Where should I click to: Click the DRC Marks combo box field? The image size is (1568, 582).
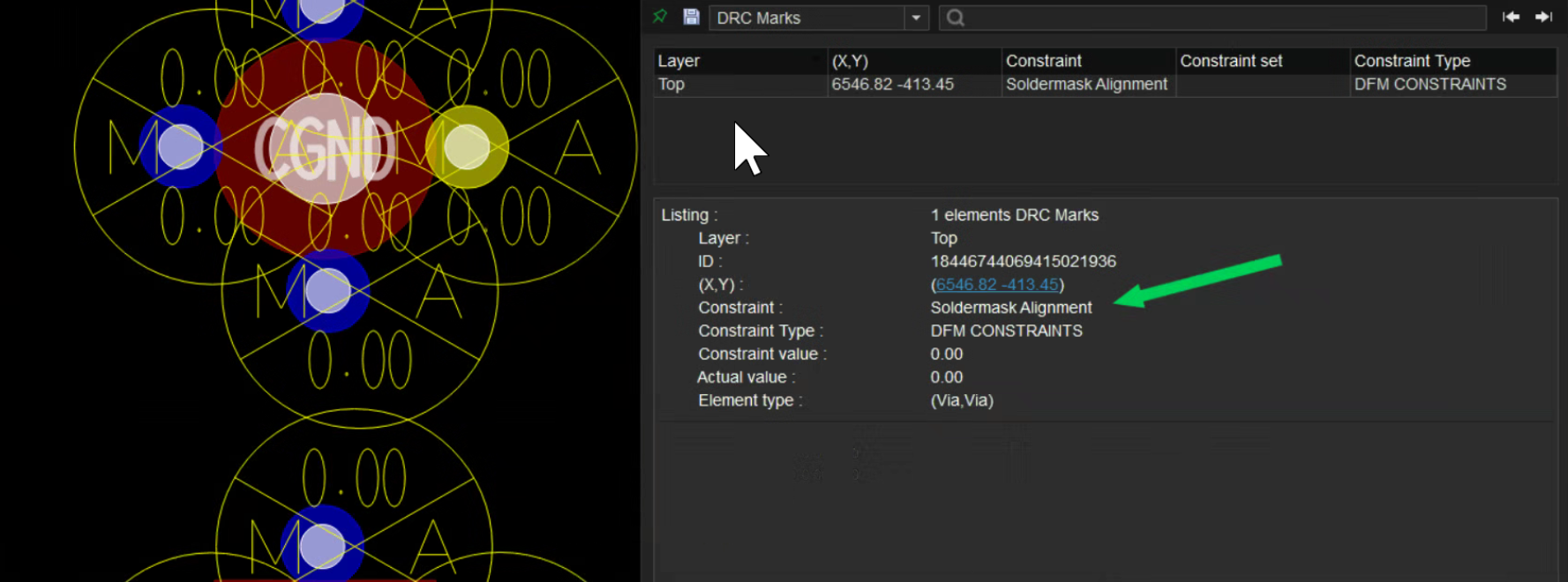point(807,18)
